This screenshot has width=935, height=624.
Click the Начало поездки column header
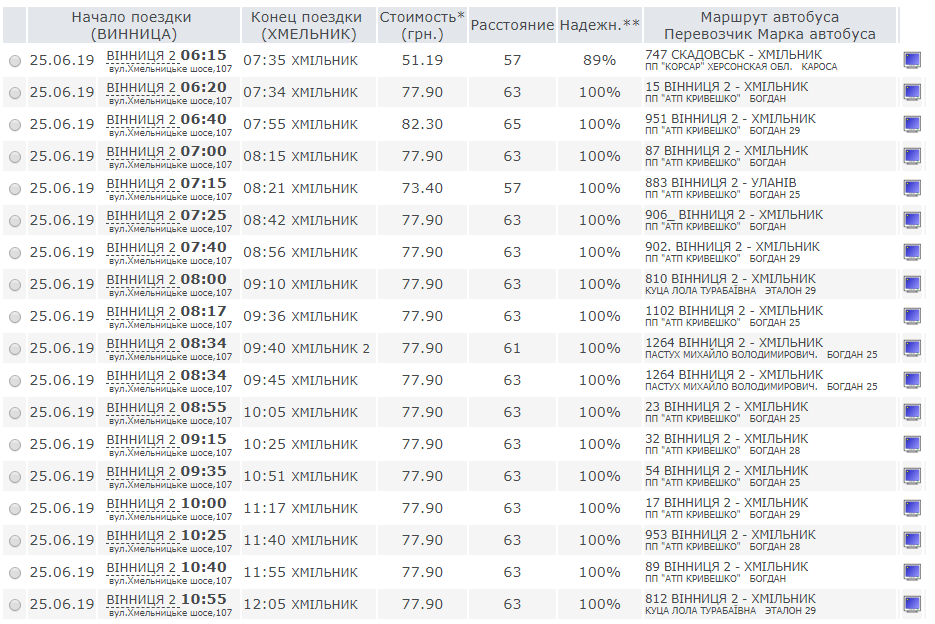click(x=134, y=26)
